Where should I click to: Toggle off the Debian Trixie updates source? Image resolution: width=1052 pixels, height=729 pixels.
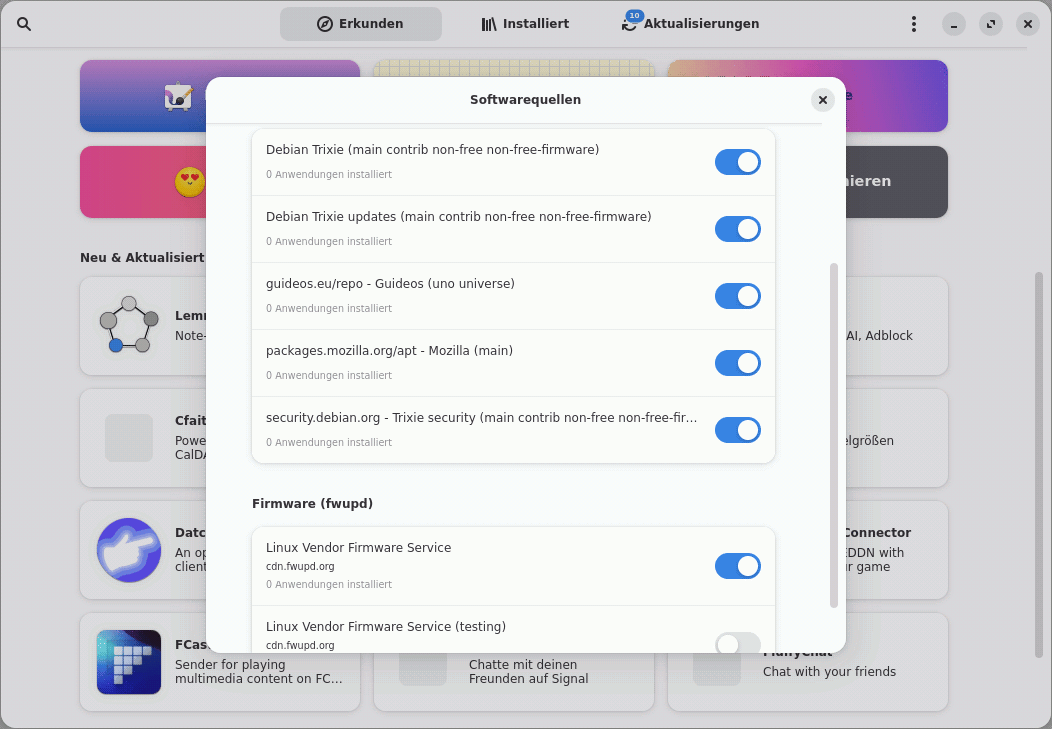(737, 229)
